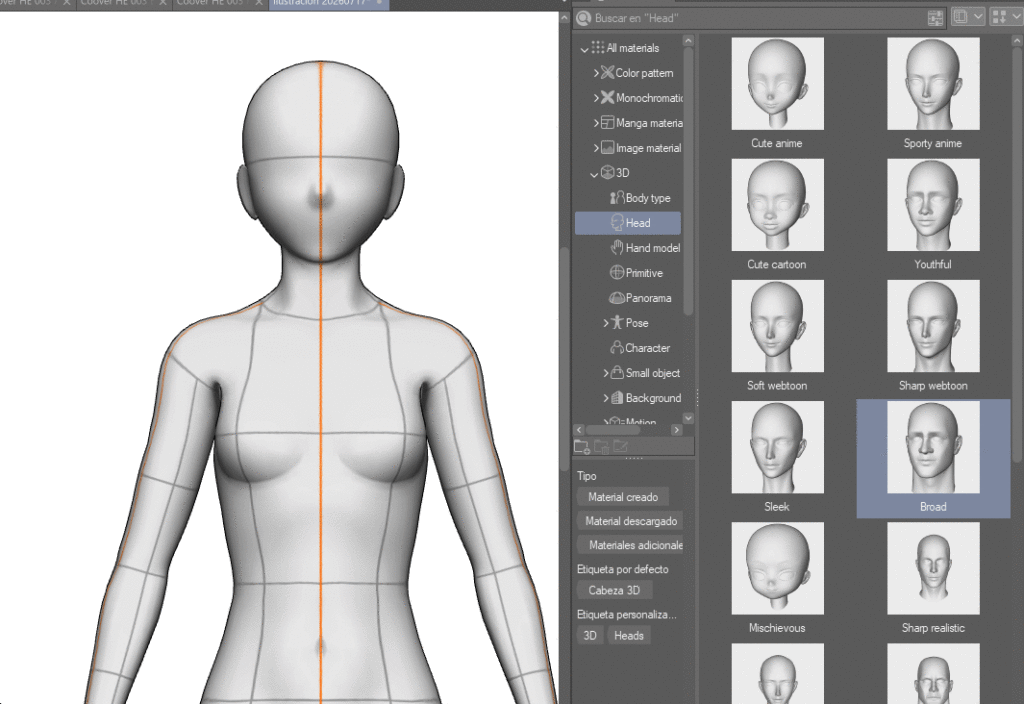The image size is (1024, 704).
Task: Select the Mischievous head thumbnail
Action: coord(777,568)
